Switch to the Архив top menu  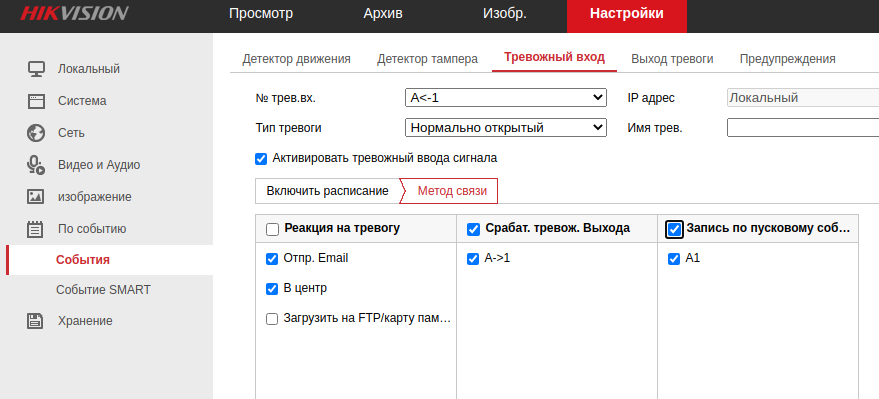click(383, 13)
